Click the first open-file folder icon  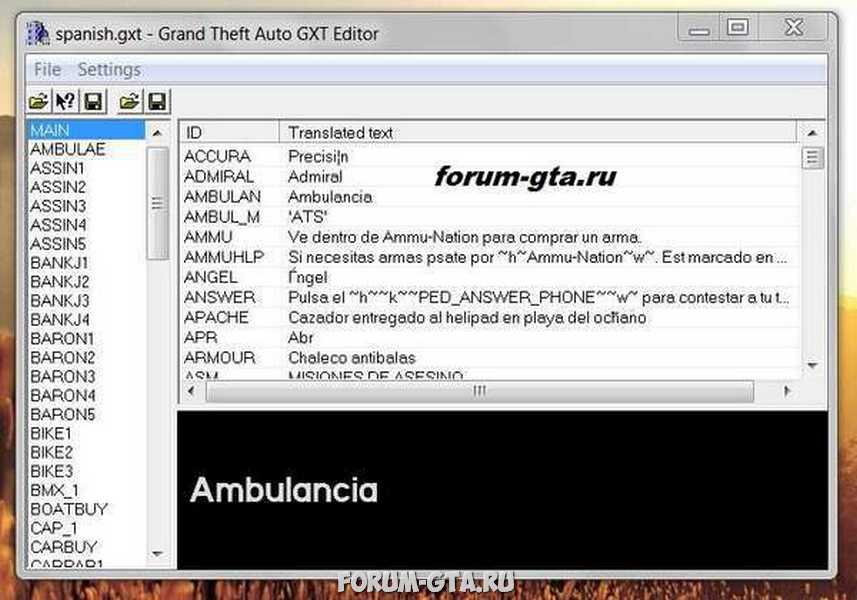(39, 102)
